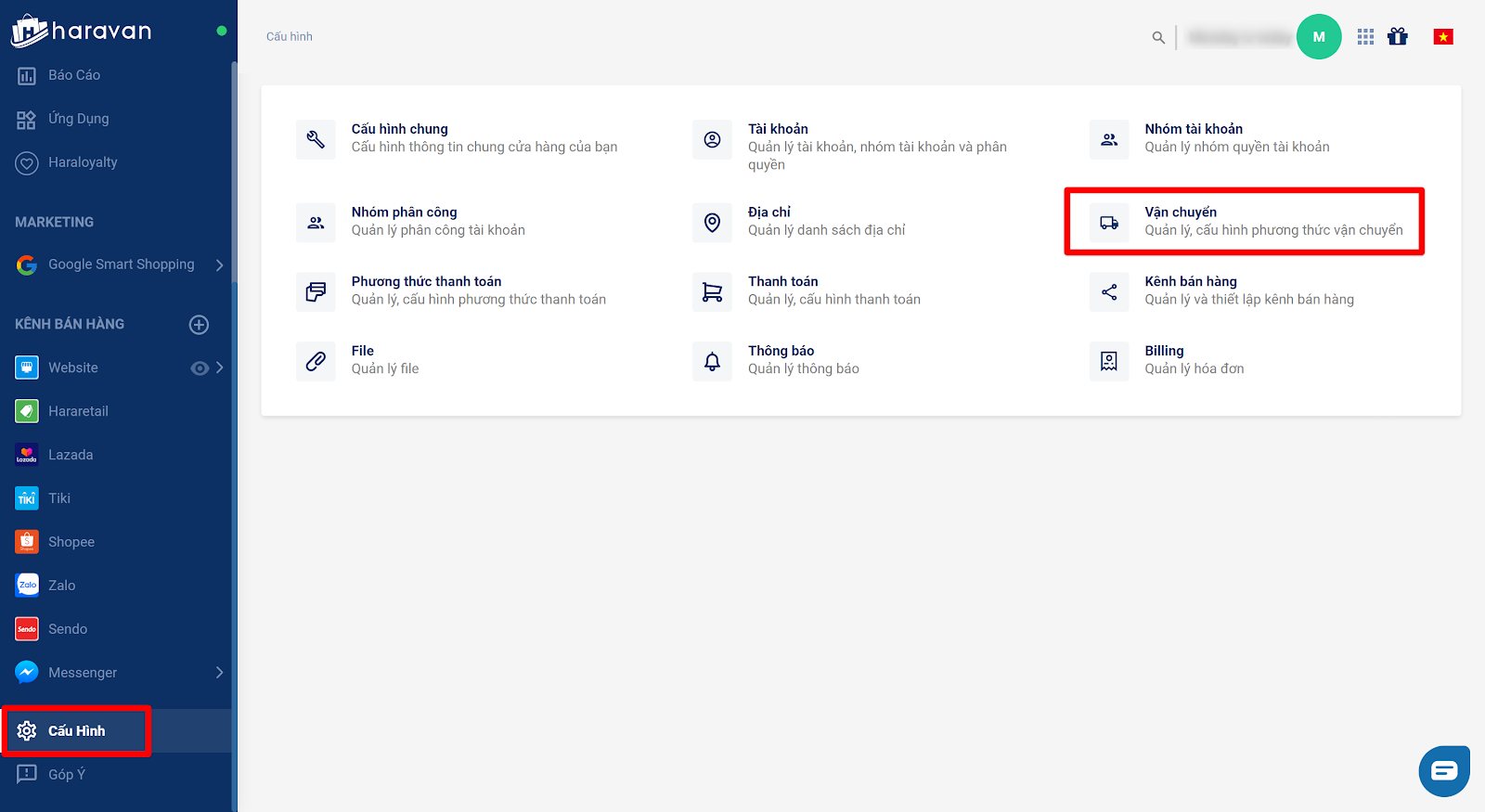The height and width of the screenshot is (812, 1485).
Task: Click the Cấu Hình gear icon
Action: tap(27, 731)
